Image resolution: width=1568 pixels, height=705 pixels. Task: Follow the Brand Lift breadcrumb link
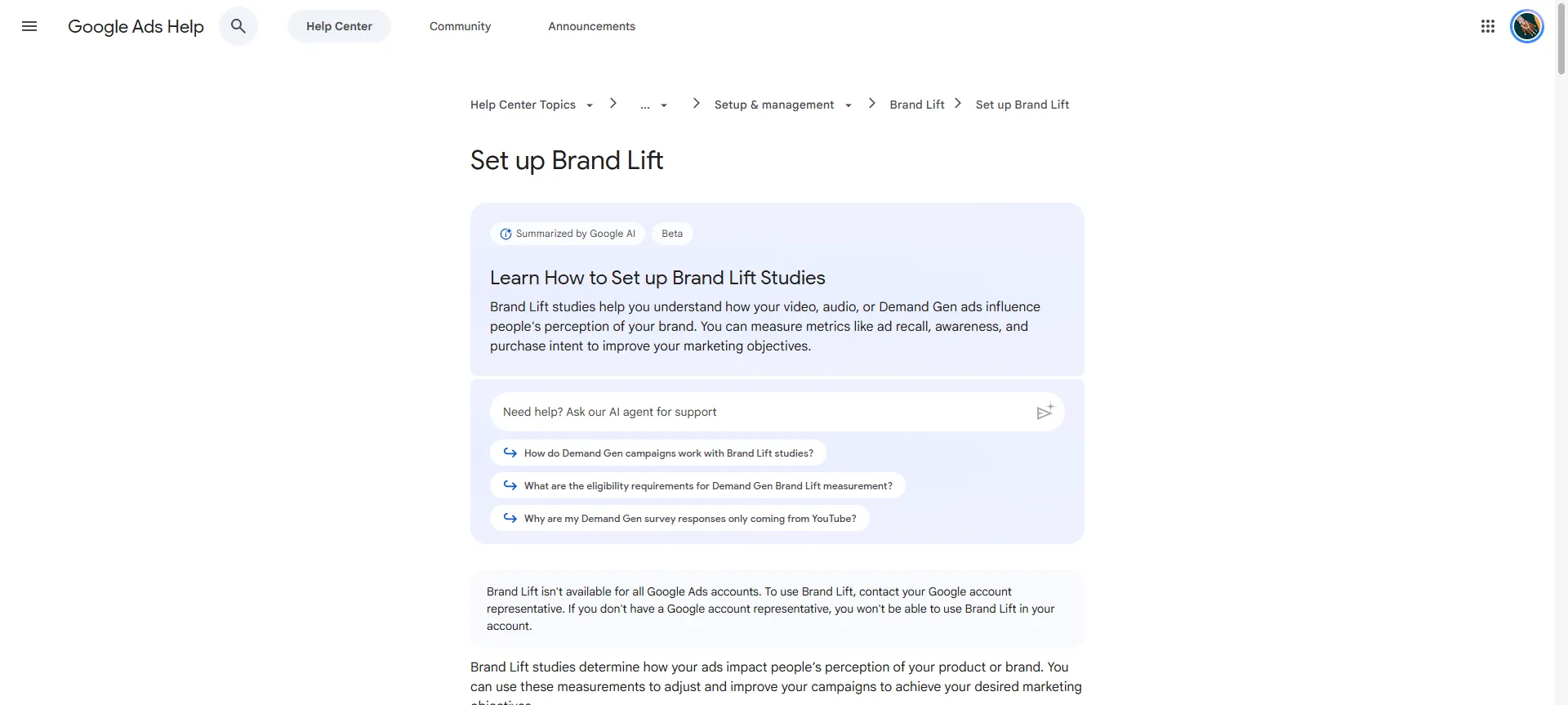click(x=917, y=105)
